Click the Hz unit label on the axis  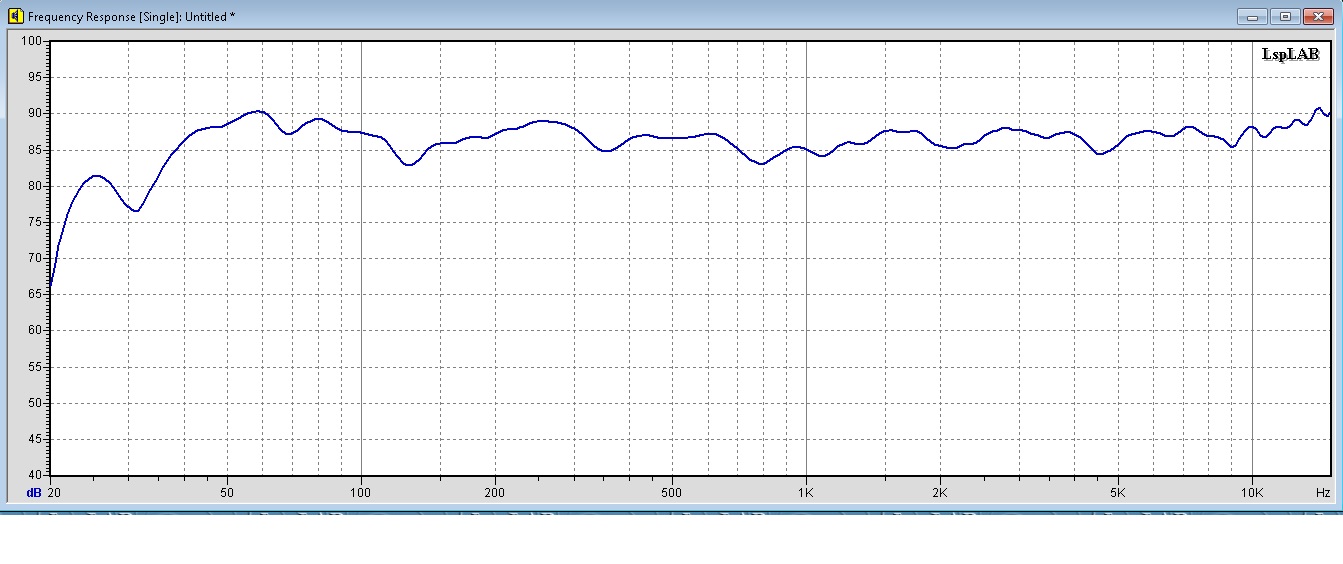1323,493
